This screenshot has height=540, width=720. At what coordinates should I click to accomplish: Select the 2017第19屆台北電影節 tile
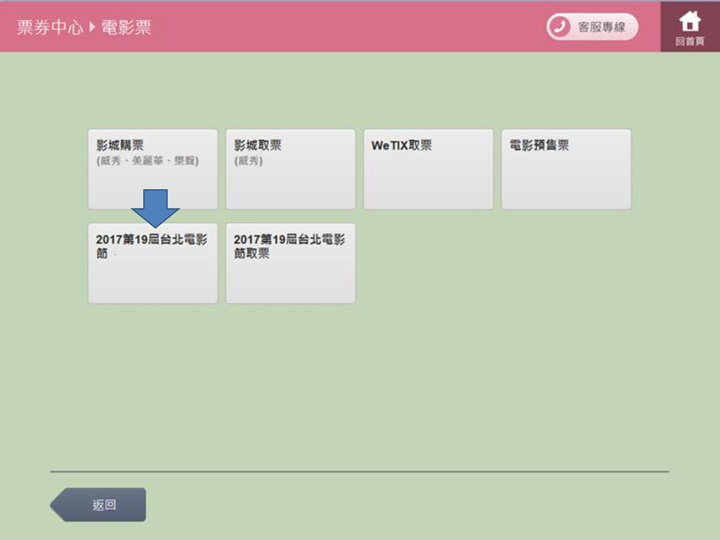click(x=153, y=263)
